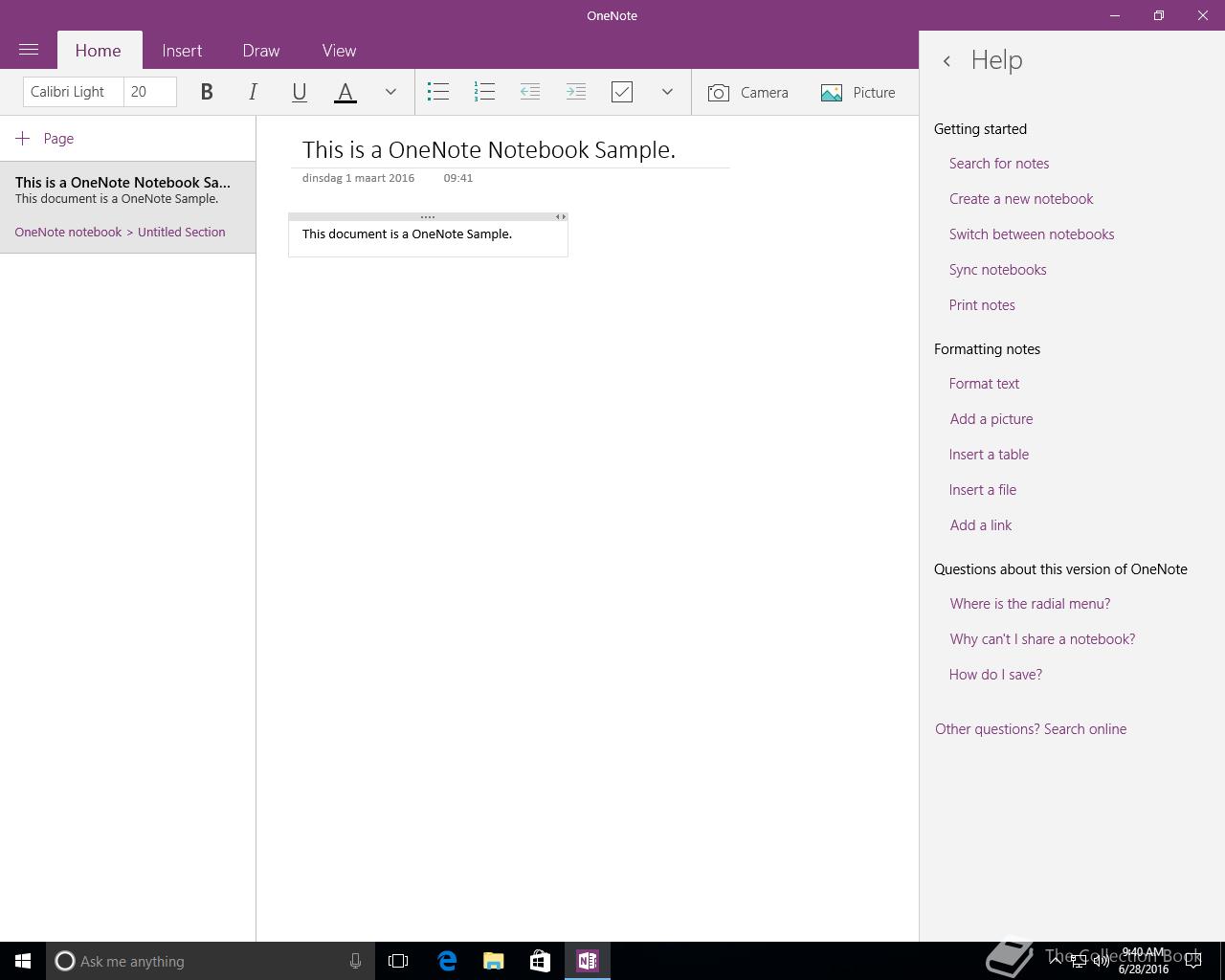Click the Cortana microphone icon
Screen dimensions: 1225x980
(x=355, y=961)
